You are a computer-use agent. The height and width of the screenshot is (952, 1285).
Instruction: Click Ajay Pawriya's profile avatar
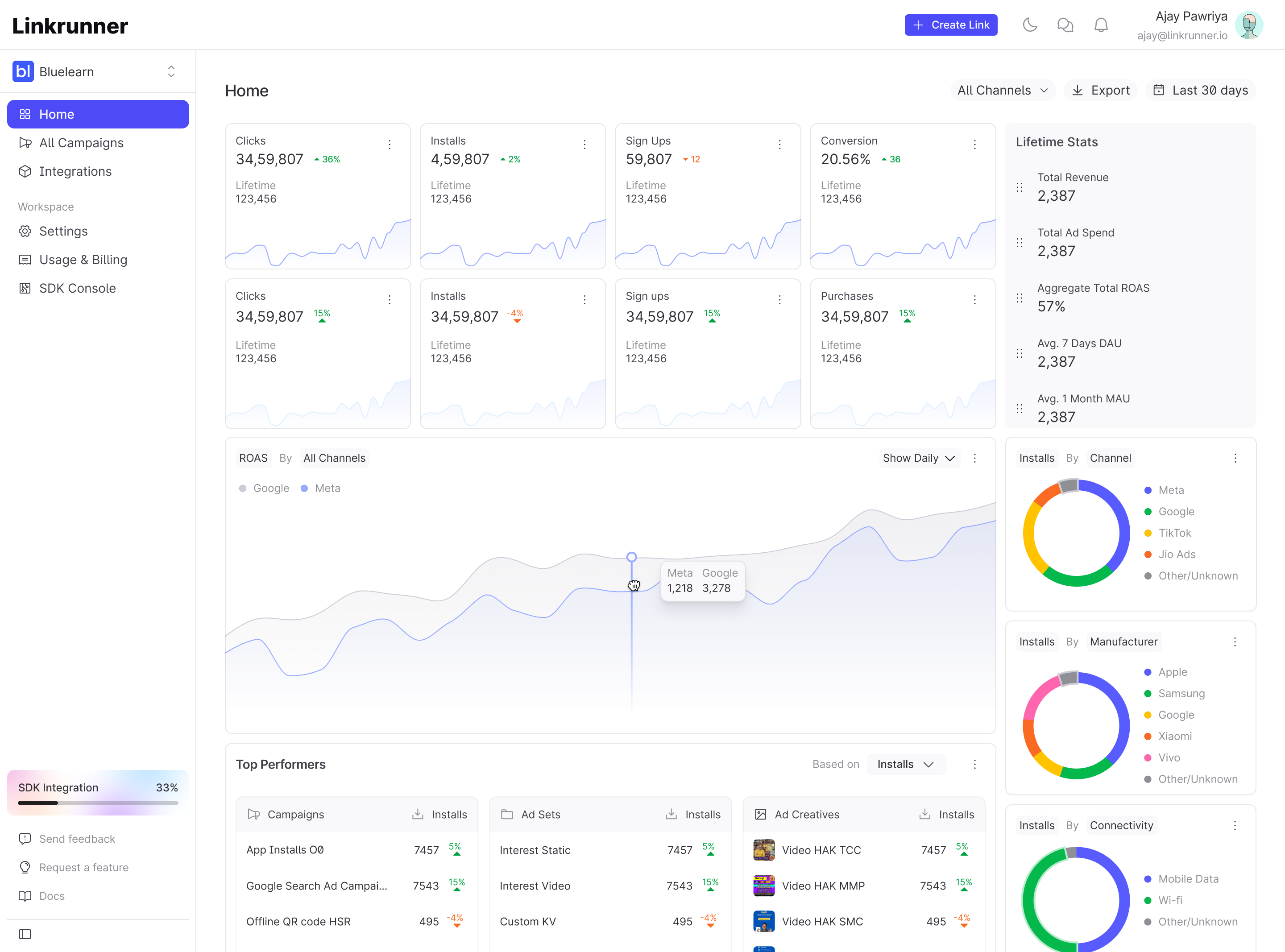point(1249,25)
